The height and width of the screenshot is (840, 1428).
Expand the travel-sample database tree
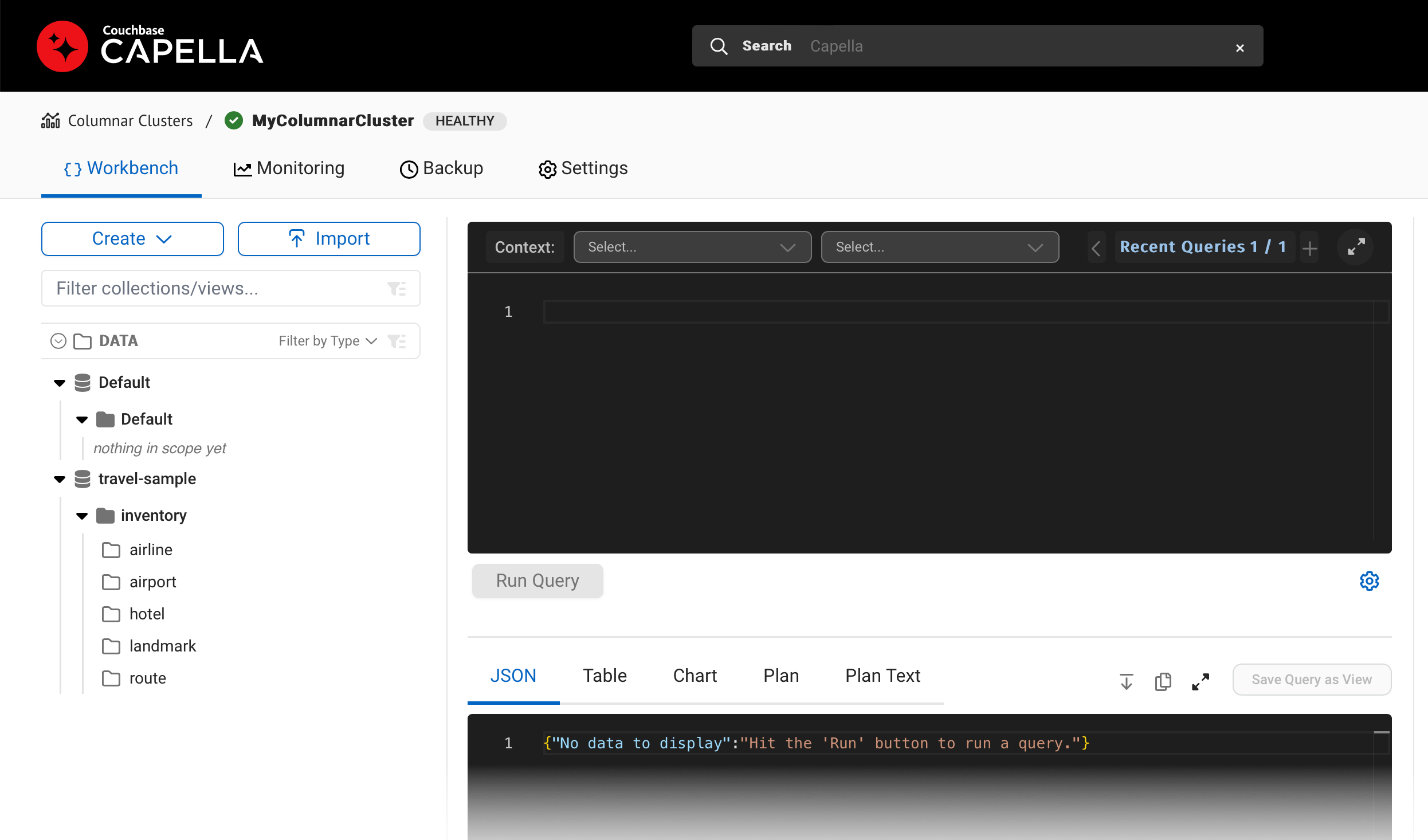tap(62, 479)
